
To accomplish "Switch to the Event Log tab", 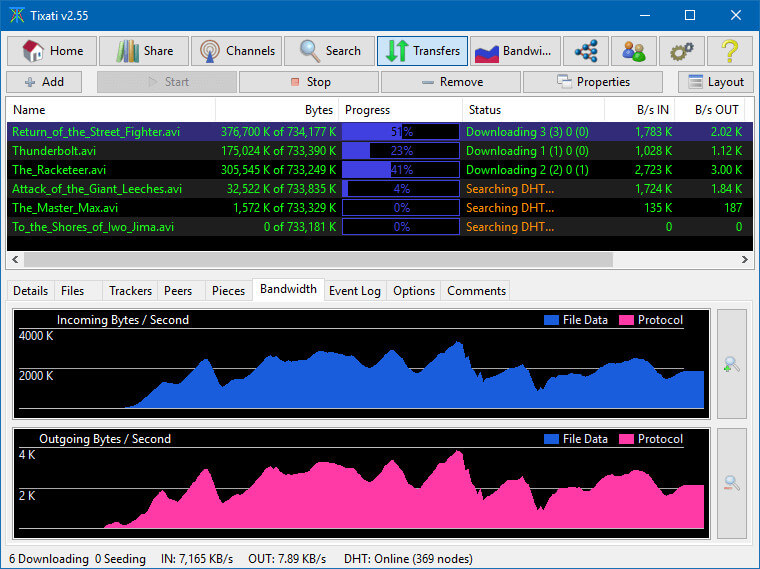I will pyautogui.click(x=355, y=291).
